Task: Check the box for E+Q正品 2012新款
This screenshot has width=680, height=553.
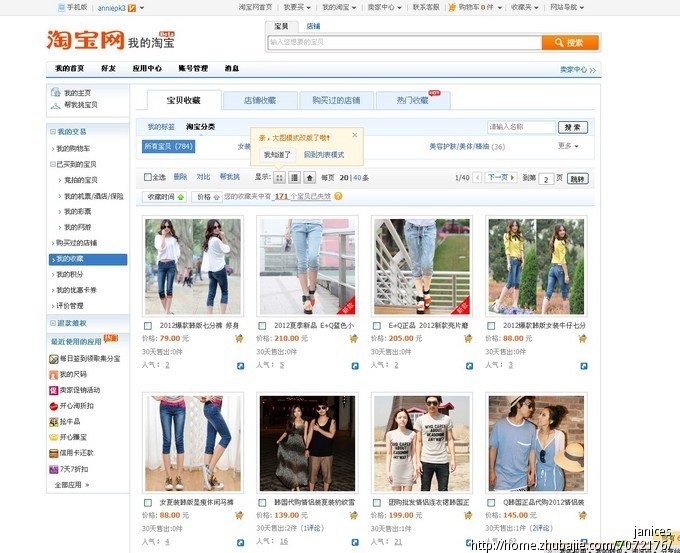Action: pyautogui.click(x=376, y=325)
